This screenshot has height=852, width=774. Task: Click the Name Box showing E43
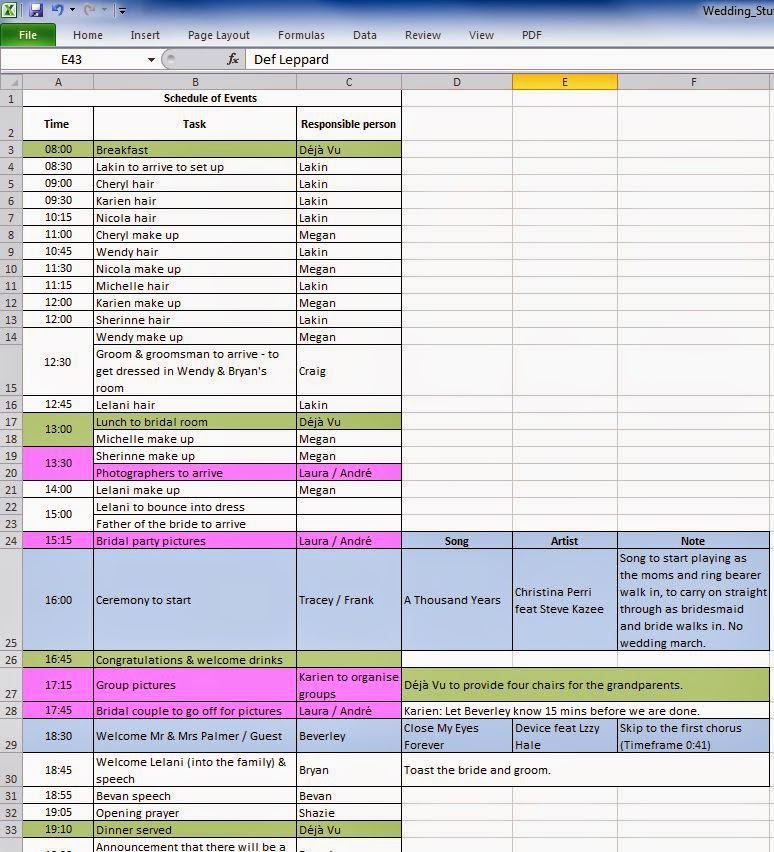(x=72, y=59)
